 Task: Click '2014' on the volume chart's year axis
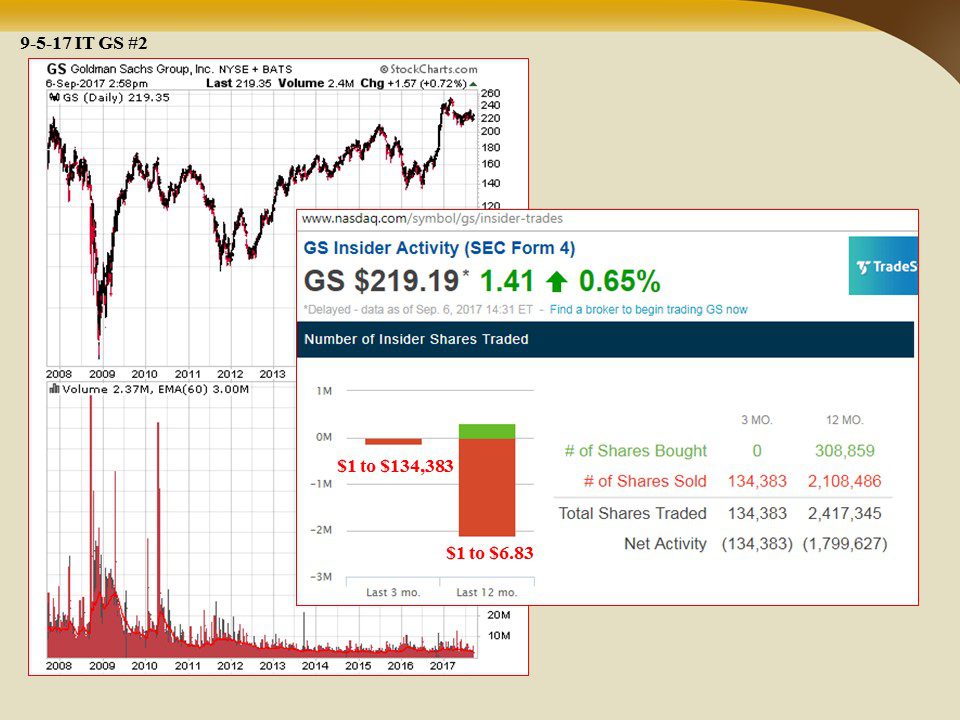pyautogui.click(x=315, y=666)
